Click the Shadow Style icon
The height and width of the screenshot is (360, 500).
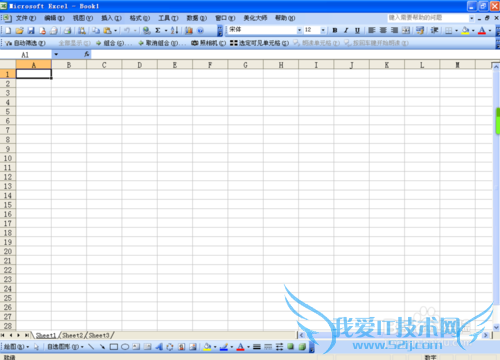(x=291, y=347)
